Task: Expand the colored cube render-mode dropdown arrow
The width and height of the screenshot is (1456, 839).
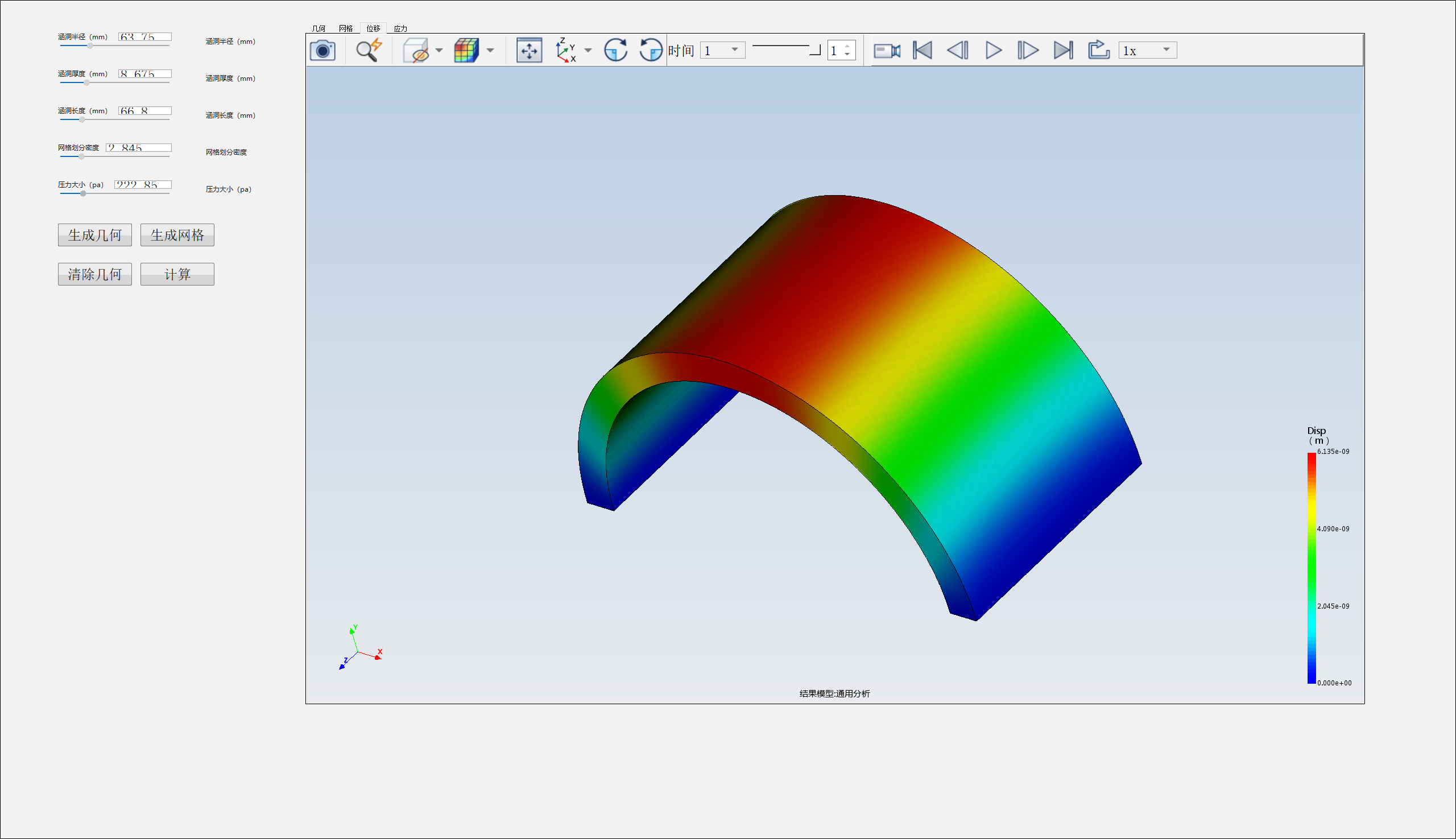Action: click(490, 51)
